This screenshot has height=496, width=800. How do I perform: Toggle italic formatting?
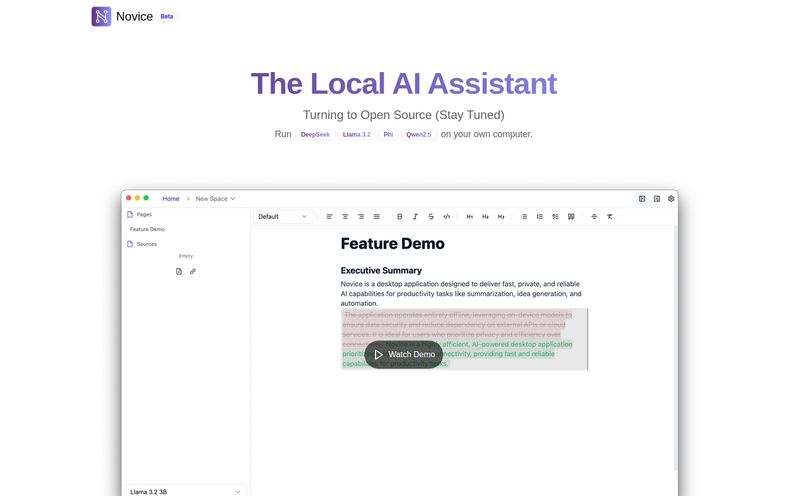pos(415,216)
